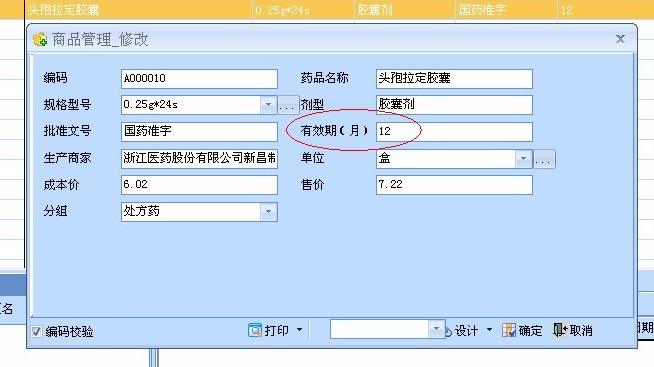Click the 设计 button
The width and height of the screenshot is (654, 367).
(466, 331)
